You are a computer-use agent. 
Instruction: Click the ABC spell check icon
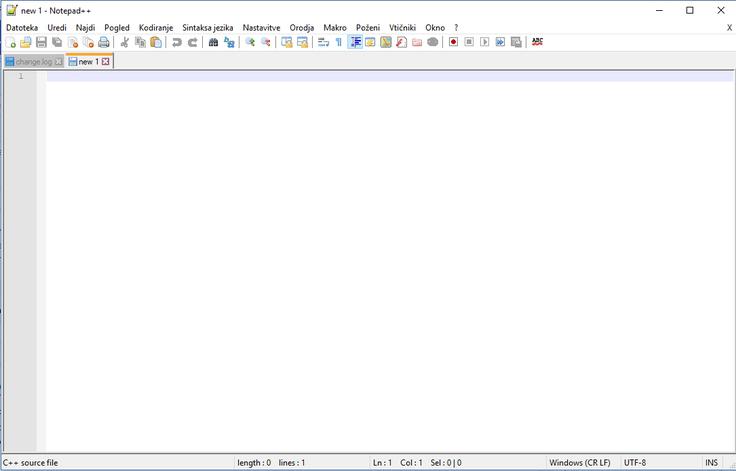pyautogui.click(x=537, y=42)
